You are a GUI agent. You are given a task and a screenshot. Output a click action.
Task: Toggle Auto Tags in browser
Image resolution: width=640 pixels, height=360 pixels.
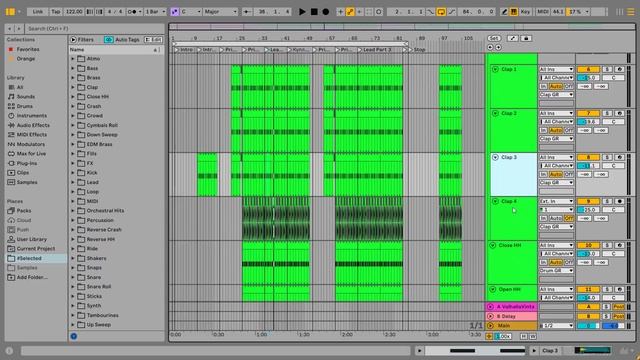tap(122, 40)
